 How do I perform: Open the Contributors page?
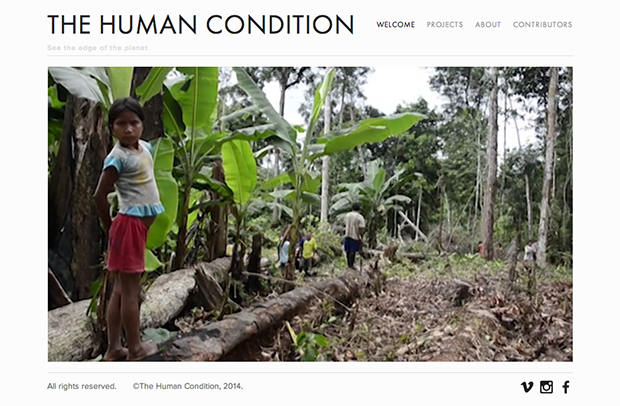[542, 25]
